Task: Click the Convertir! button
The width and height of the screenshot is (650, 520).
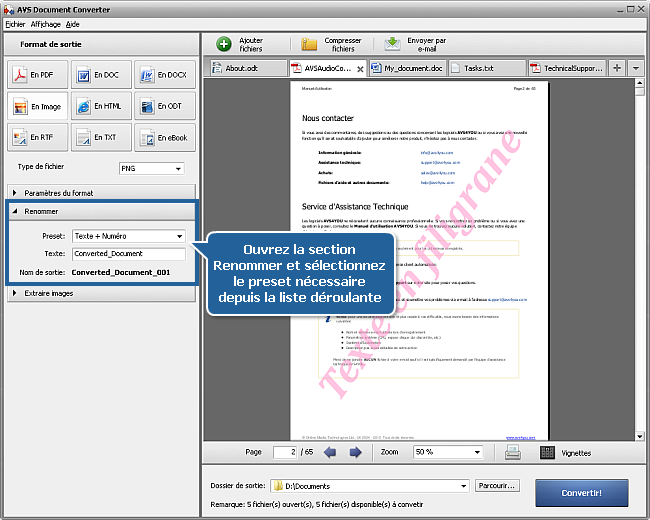Action: point(582,493)
